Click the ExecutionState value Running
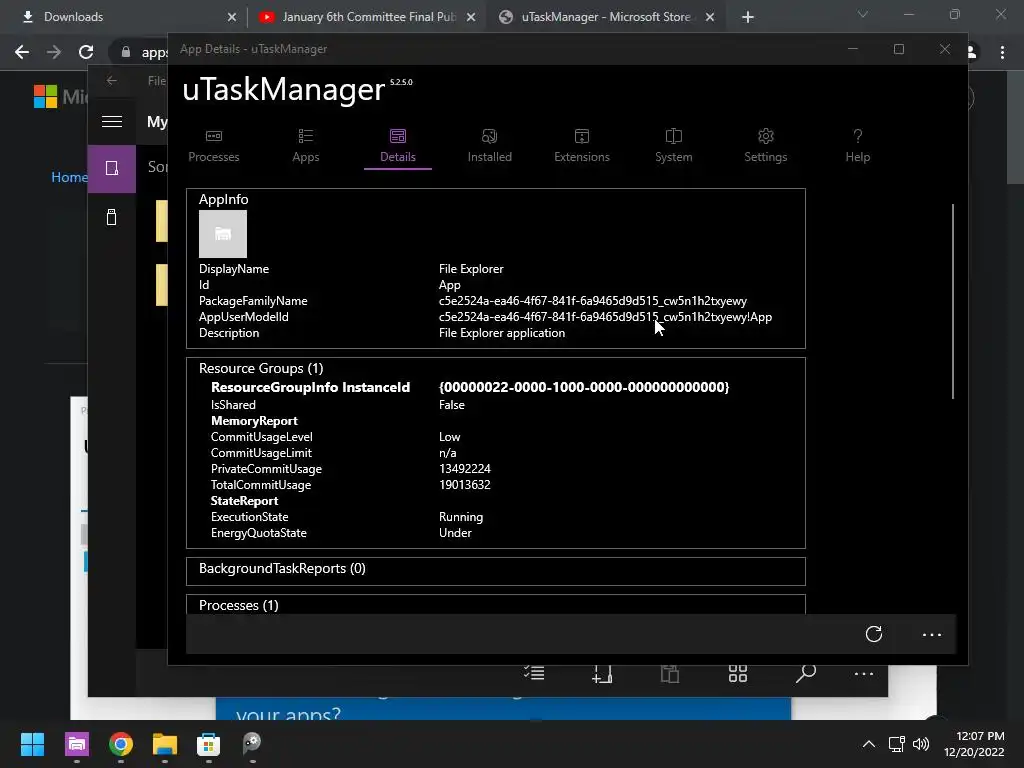 [460, 517]
